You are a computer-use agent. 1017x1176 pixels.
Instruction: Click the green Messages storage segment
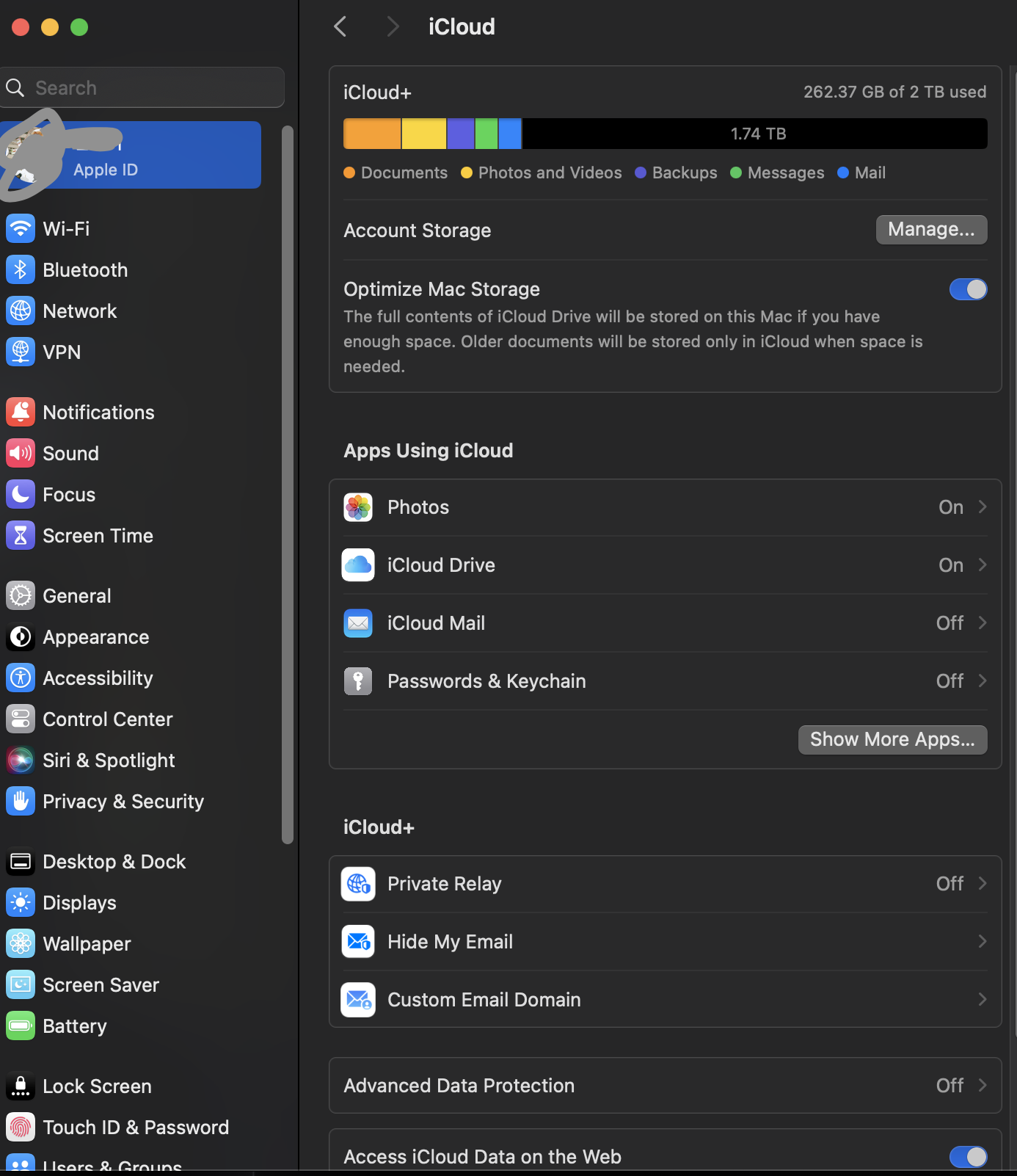click(487, 134)
